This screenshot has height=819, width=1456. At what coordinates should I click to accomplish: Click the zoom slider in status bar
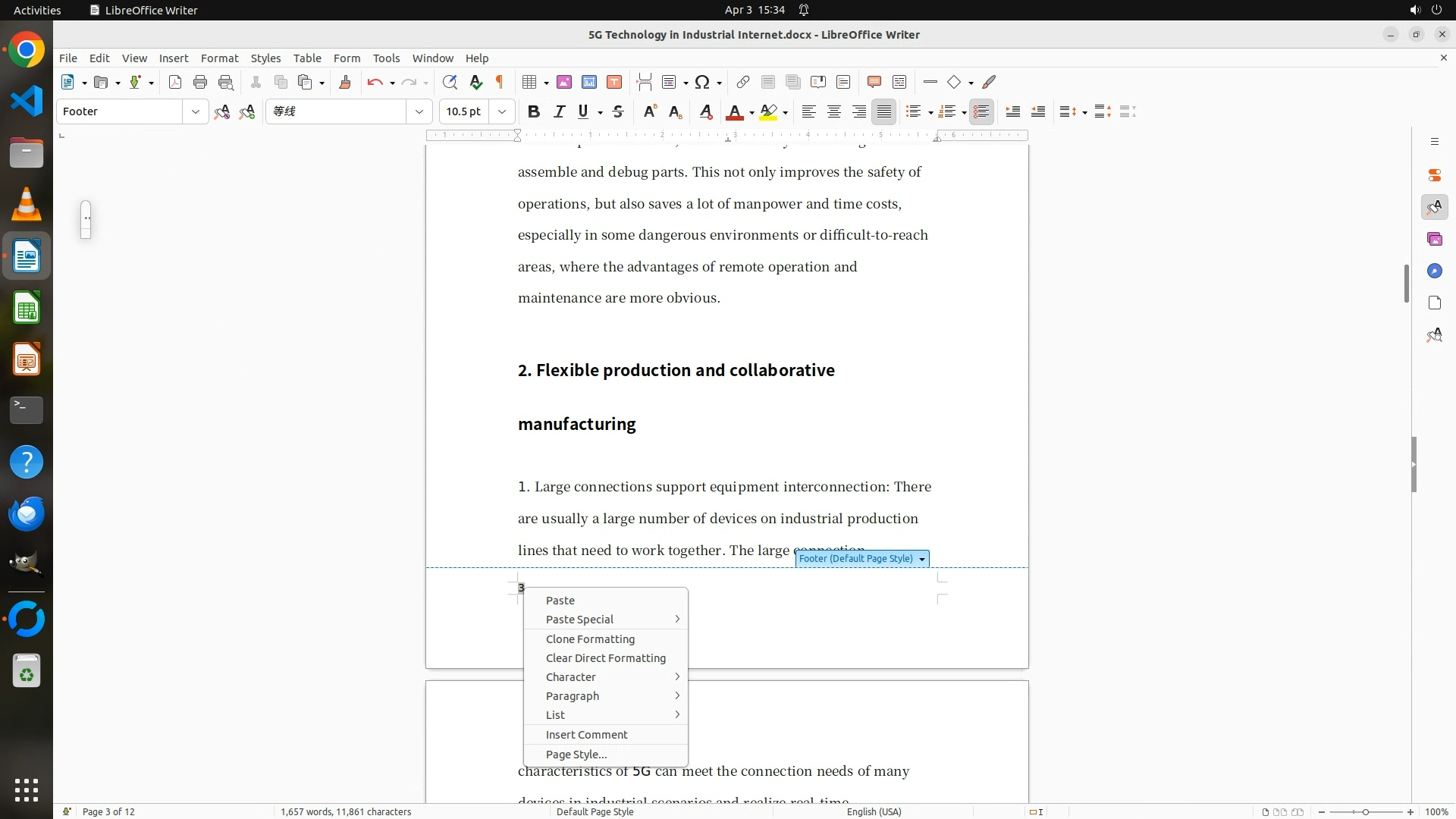1366,811
